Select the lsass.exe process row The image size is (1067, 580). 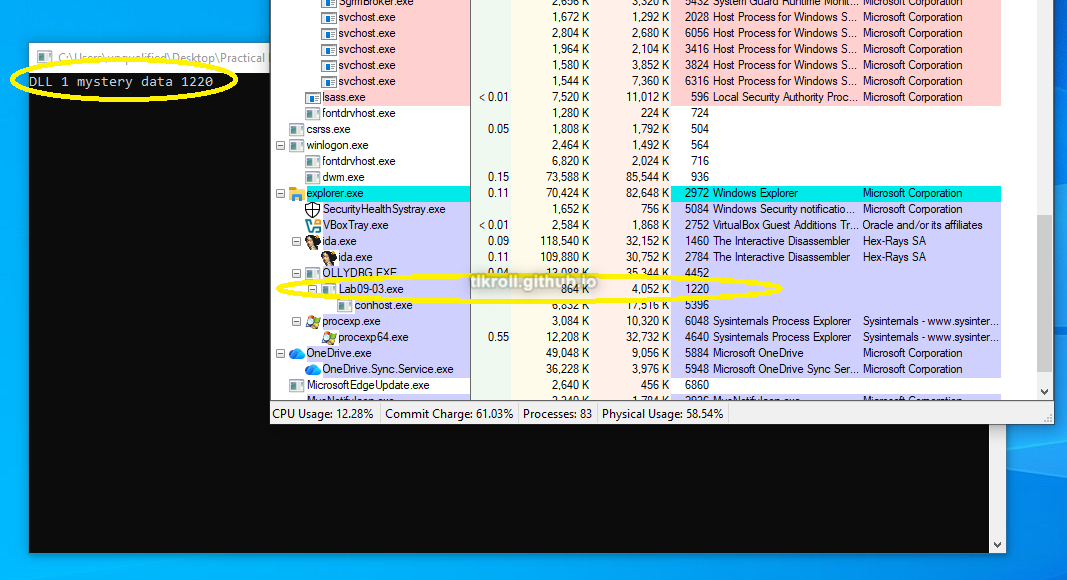(x=344, y=97)
